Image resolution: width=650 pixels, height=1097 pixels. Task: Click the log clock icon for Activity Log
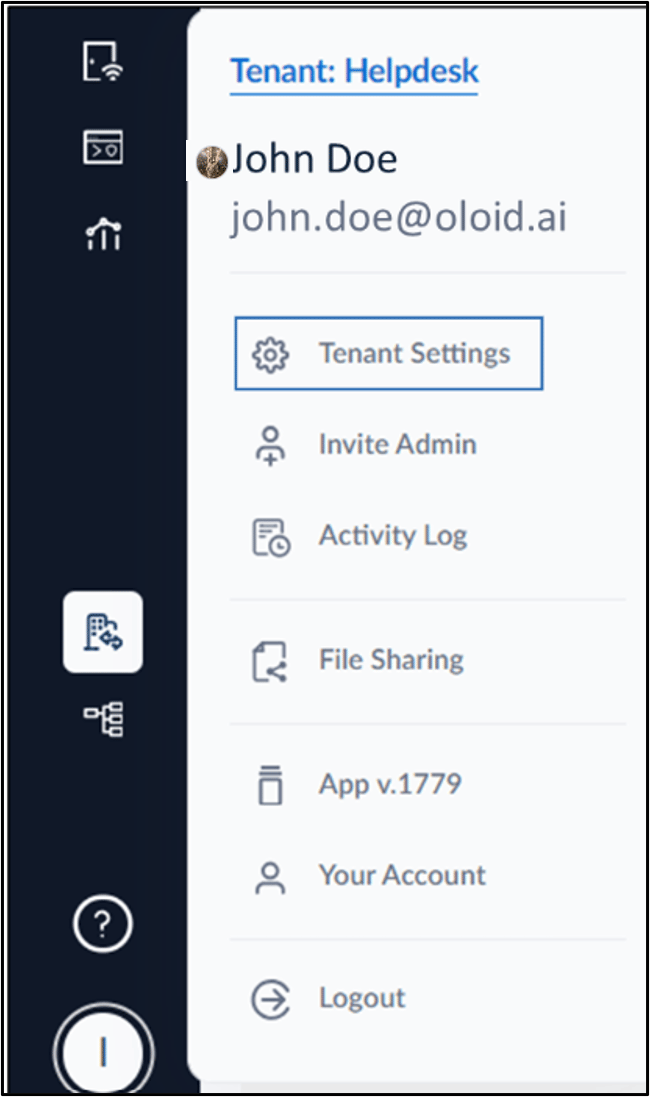pos(271,537)
